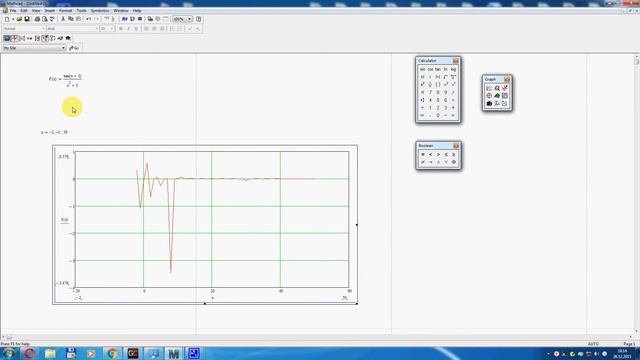640x360 pixels.
Task: Open Symbolic keyword toolbar with graduation cap
Action: [x=68, y=38]
